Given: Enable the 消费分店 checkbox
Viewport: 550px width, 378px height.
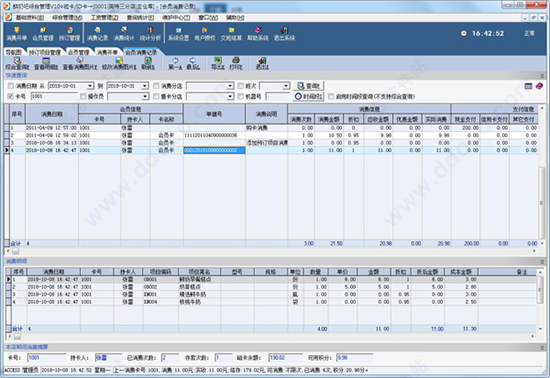Looking at the screenshot, I should click(x=156, y=86).
